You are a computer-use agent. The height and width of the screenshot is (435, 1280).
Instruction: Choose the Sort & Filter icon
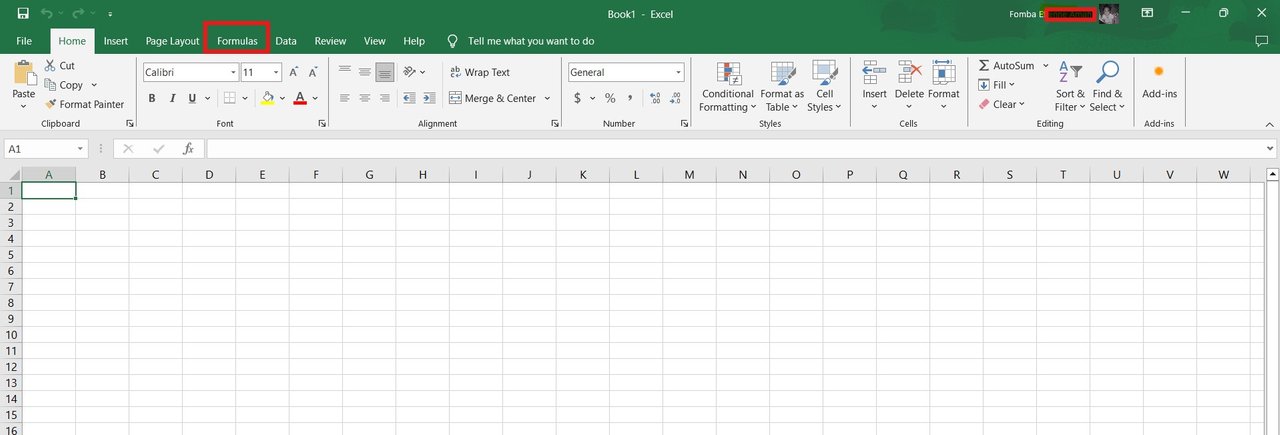(x=1070, y=73)
